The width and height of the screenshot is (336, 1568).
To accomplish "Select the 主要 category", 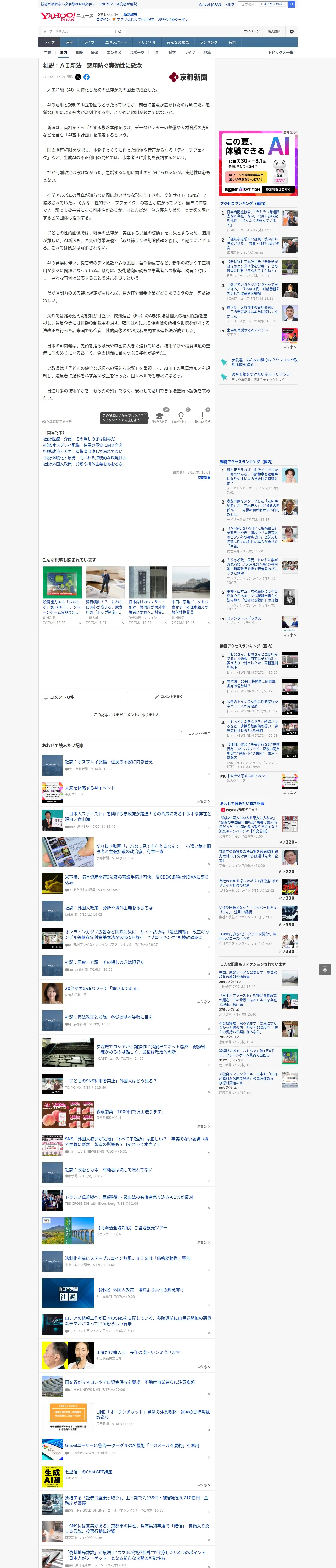I will click(48, 52).
